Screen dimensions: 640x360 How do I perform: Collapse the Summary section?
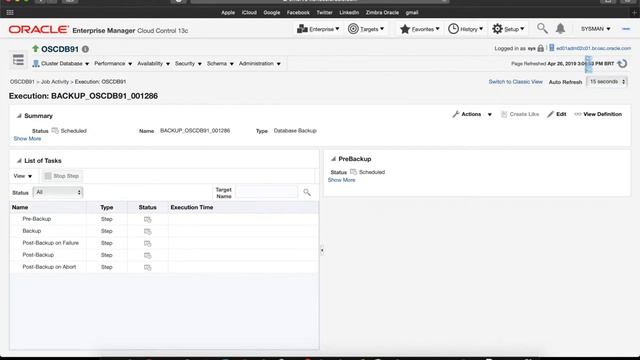point(19,116)
